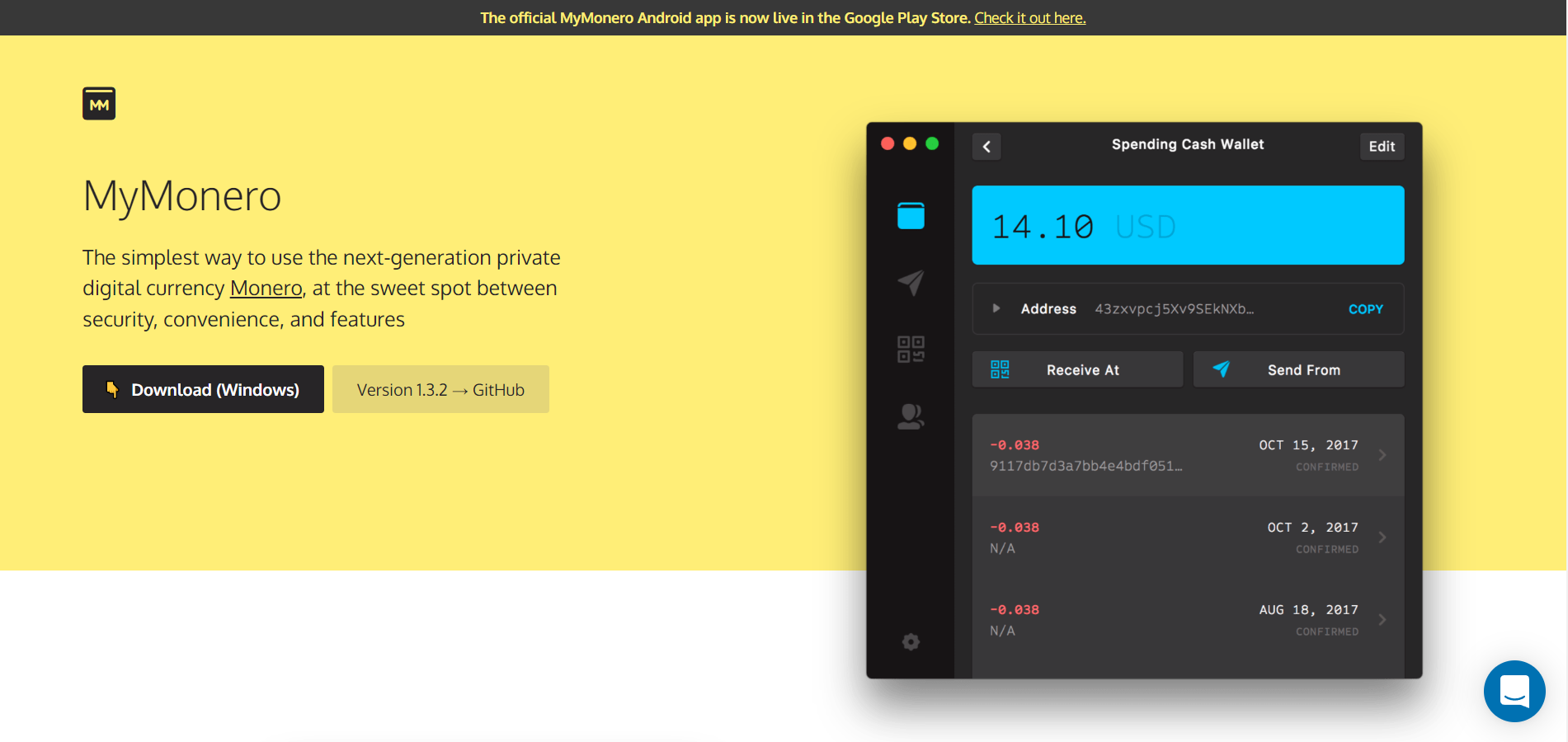
Task: Click the MyMonero logo icon
Action: [x=99, y=103]
